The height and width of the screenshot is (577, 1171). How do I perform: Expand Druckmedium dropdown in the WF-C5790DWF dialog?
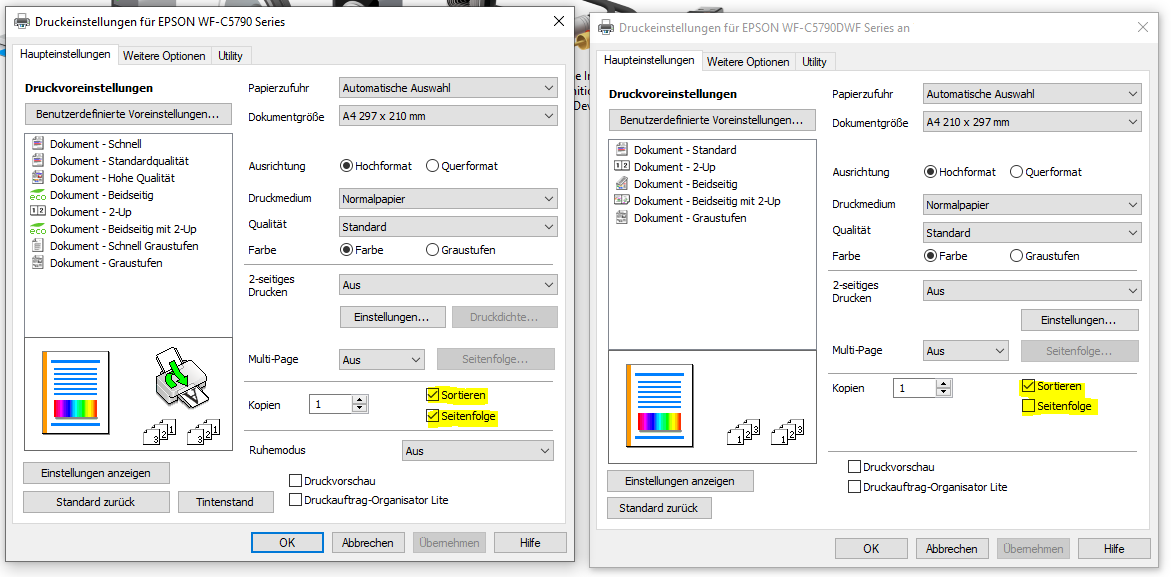coord(1031,205)
